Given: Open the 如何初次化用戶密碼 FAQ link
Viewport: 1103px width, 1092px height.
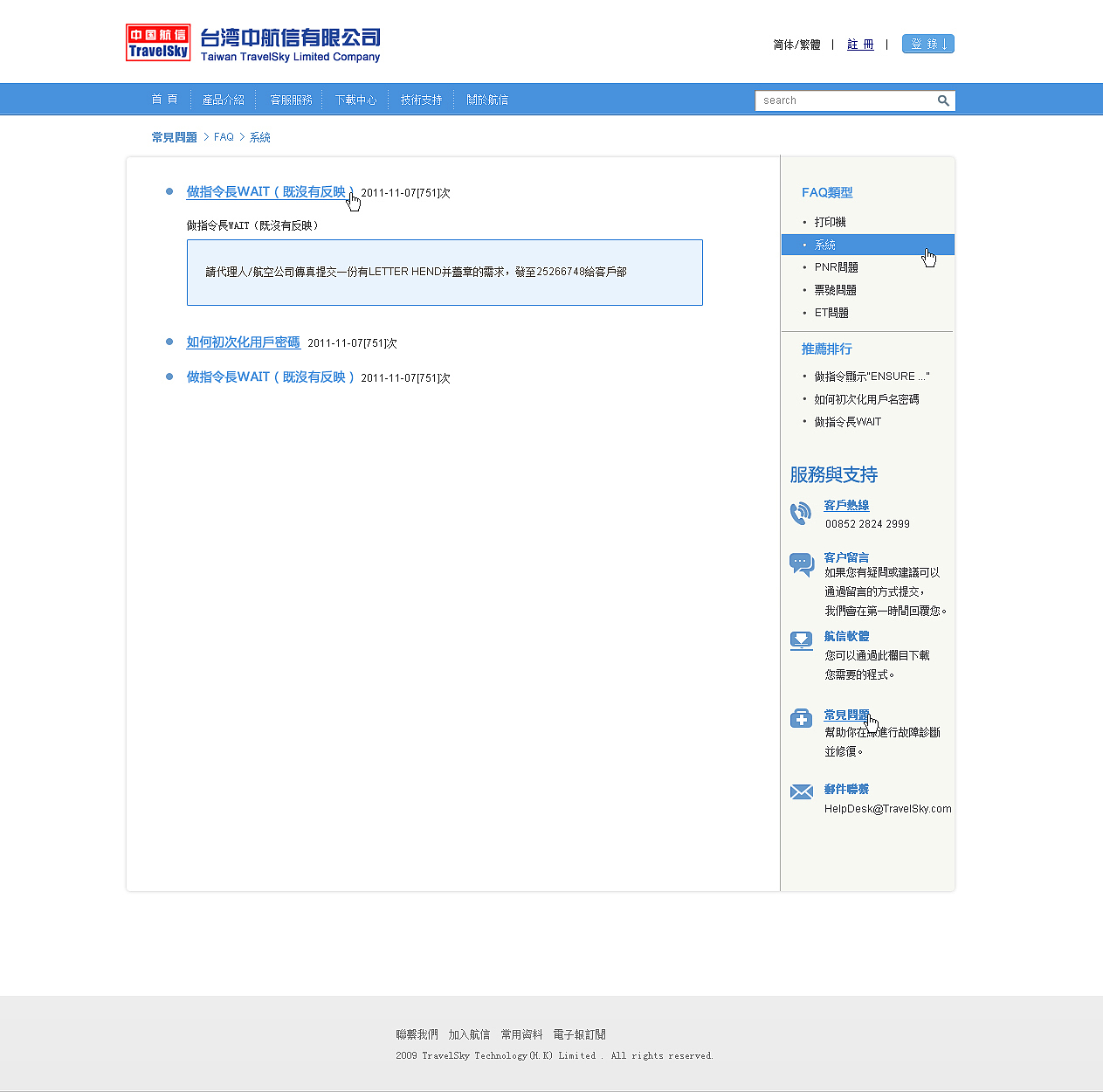Looking at the screenshot, I should 243,342.
